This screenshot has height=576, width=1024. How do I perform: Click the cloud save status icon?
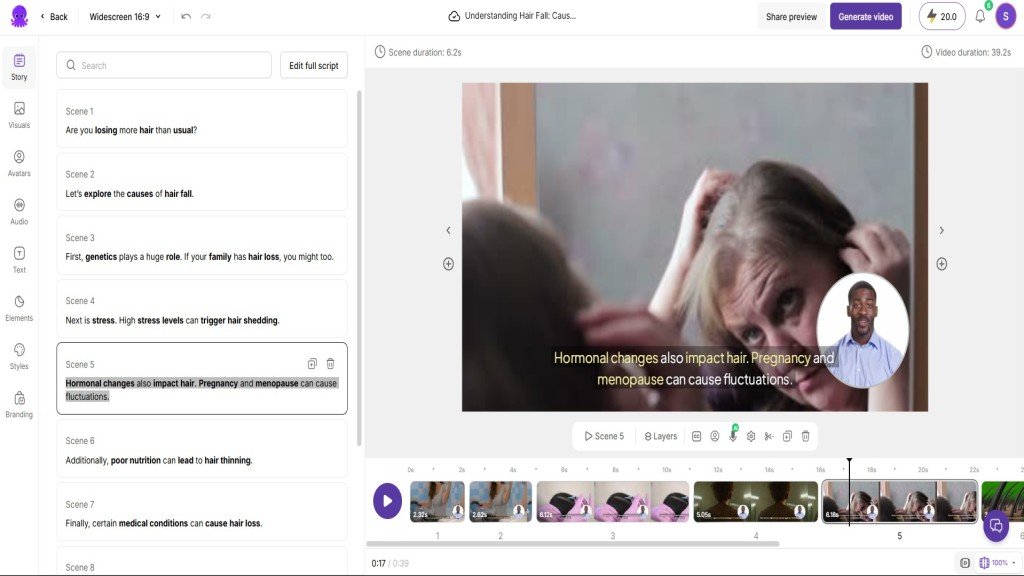454,16
